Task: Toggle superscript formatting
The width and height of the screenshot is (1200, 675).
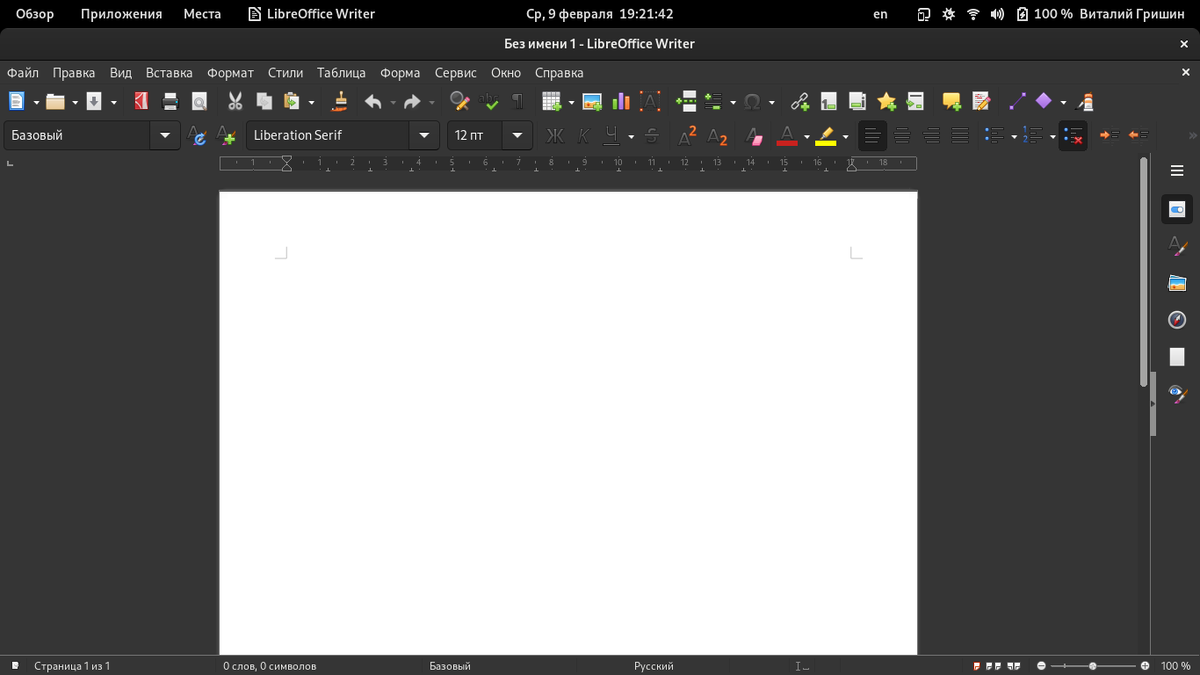Action: point(688,135)
